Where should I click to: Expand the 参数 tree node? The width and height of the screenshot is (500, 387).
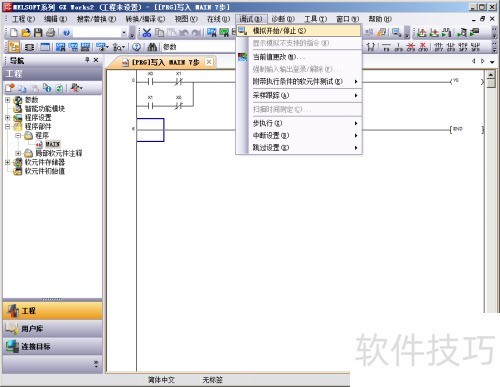8,100
